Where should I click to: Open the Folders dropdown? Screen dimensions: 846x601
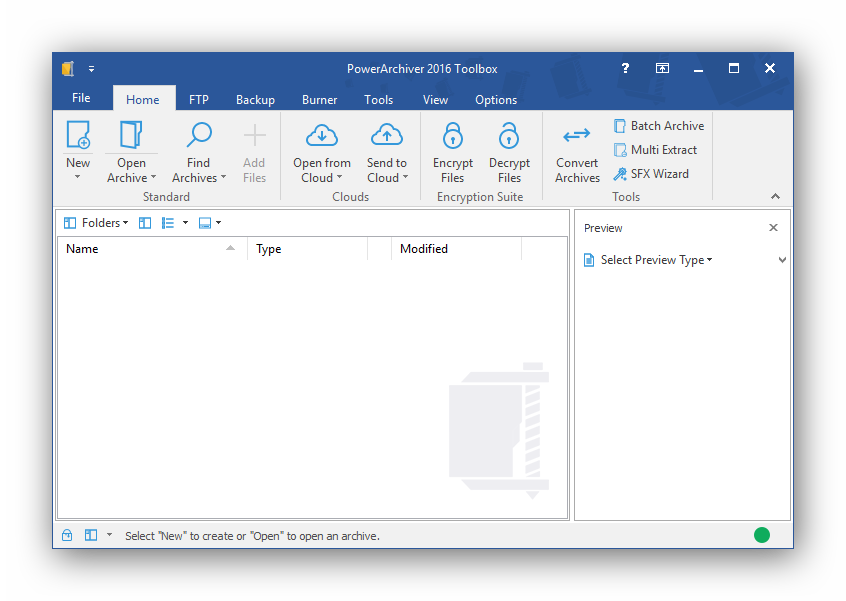coord(96,223)
